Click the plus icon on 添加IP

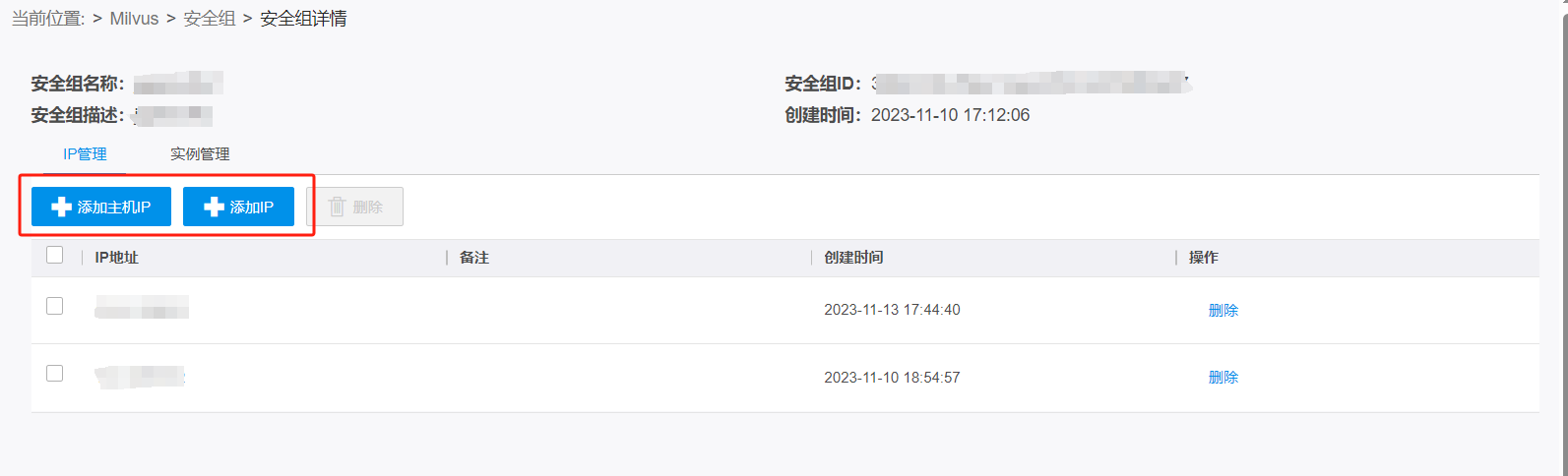click(x=214, y=207)
